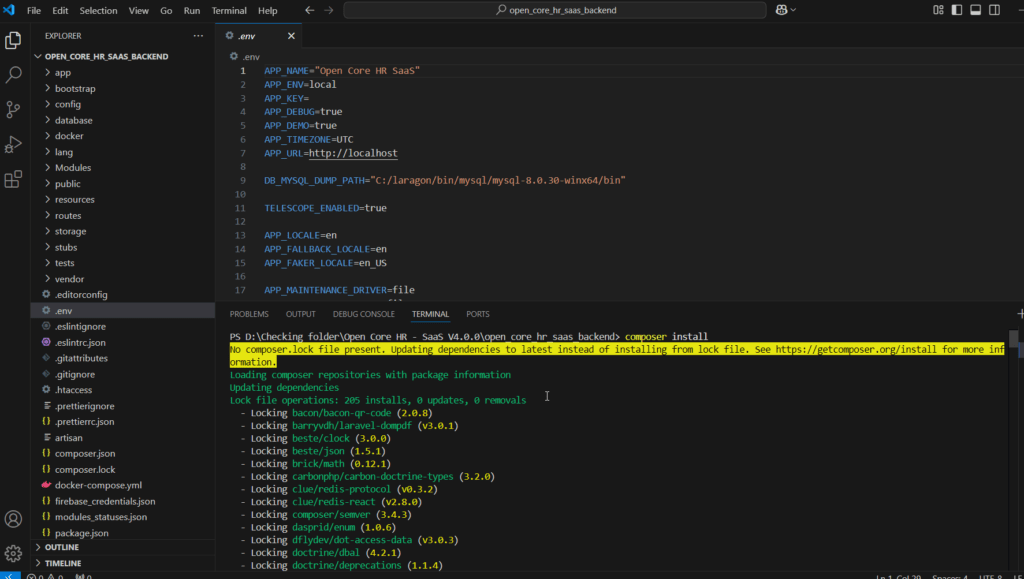Toggle secondary side bar visibility
1024x579 pixels.
(994, 10)
